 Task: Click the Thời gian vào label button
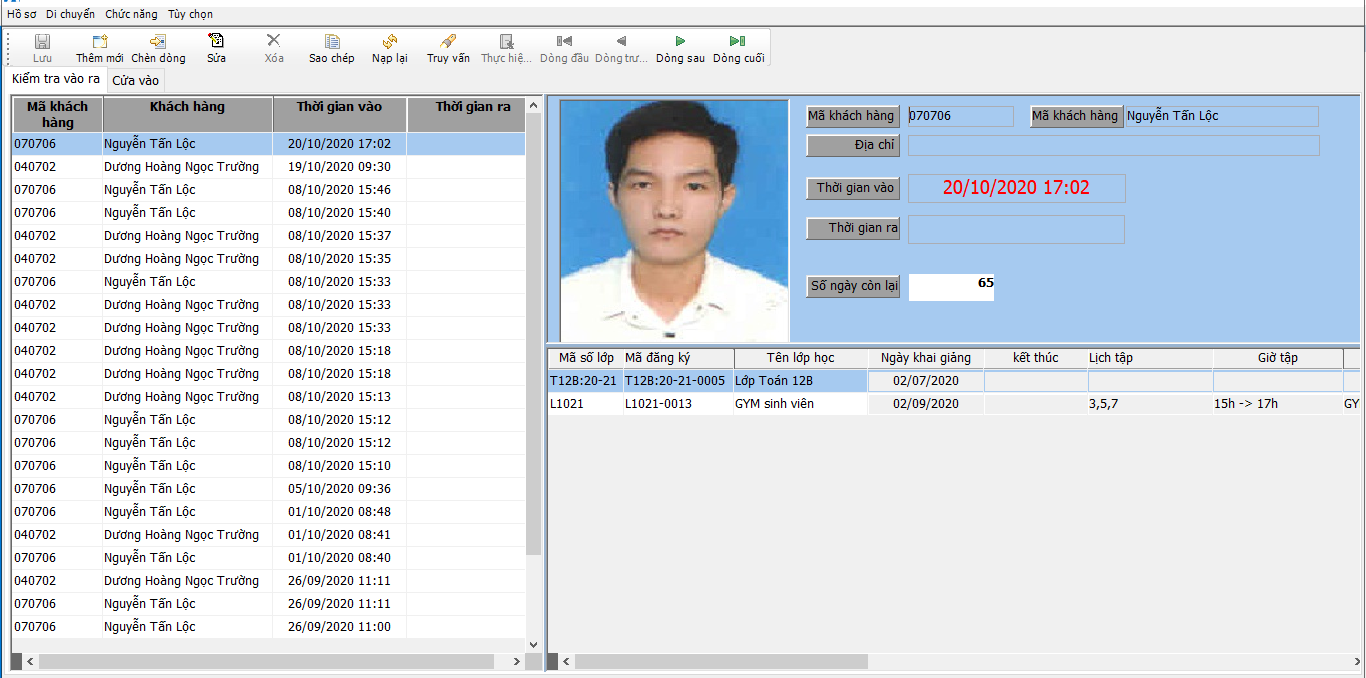pos(853,188)
